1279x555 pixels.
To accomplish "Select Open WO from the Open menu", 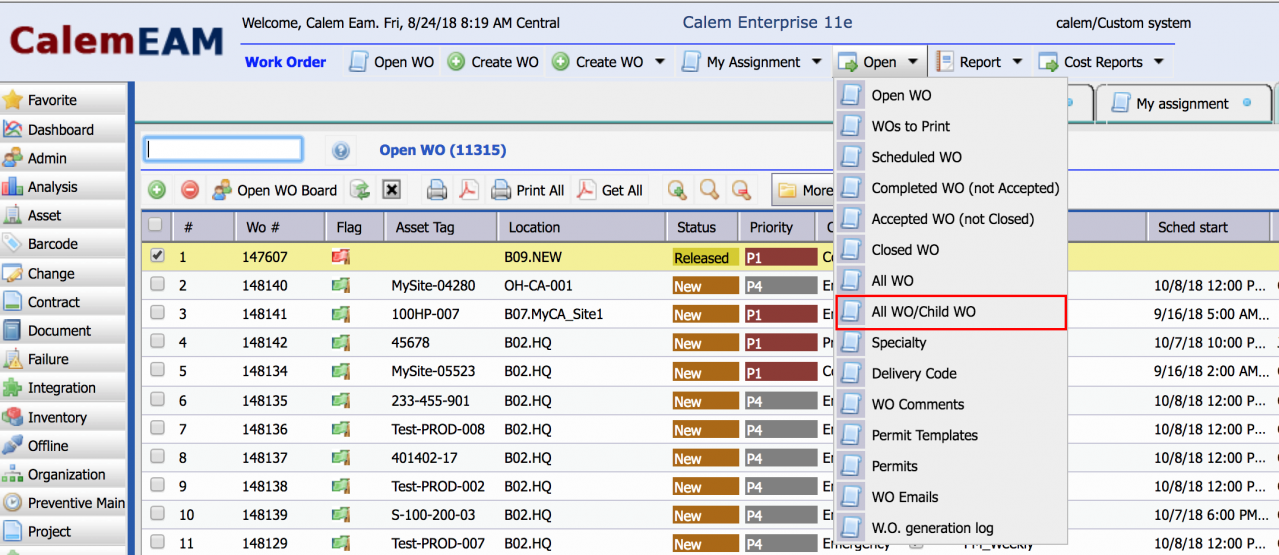I will 951,96.
